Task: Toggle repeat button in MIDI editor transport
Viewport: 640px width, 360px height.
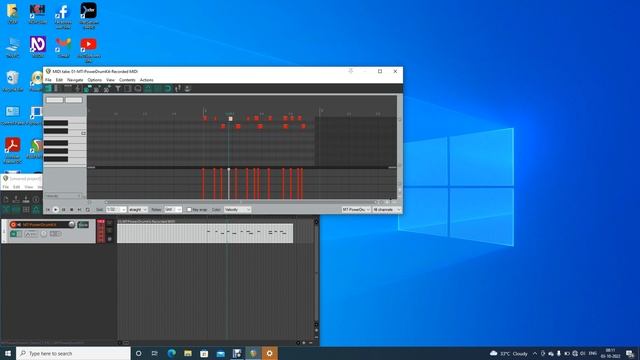Action: tap(88, 210)
